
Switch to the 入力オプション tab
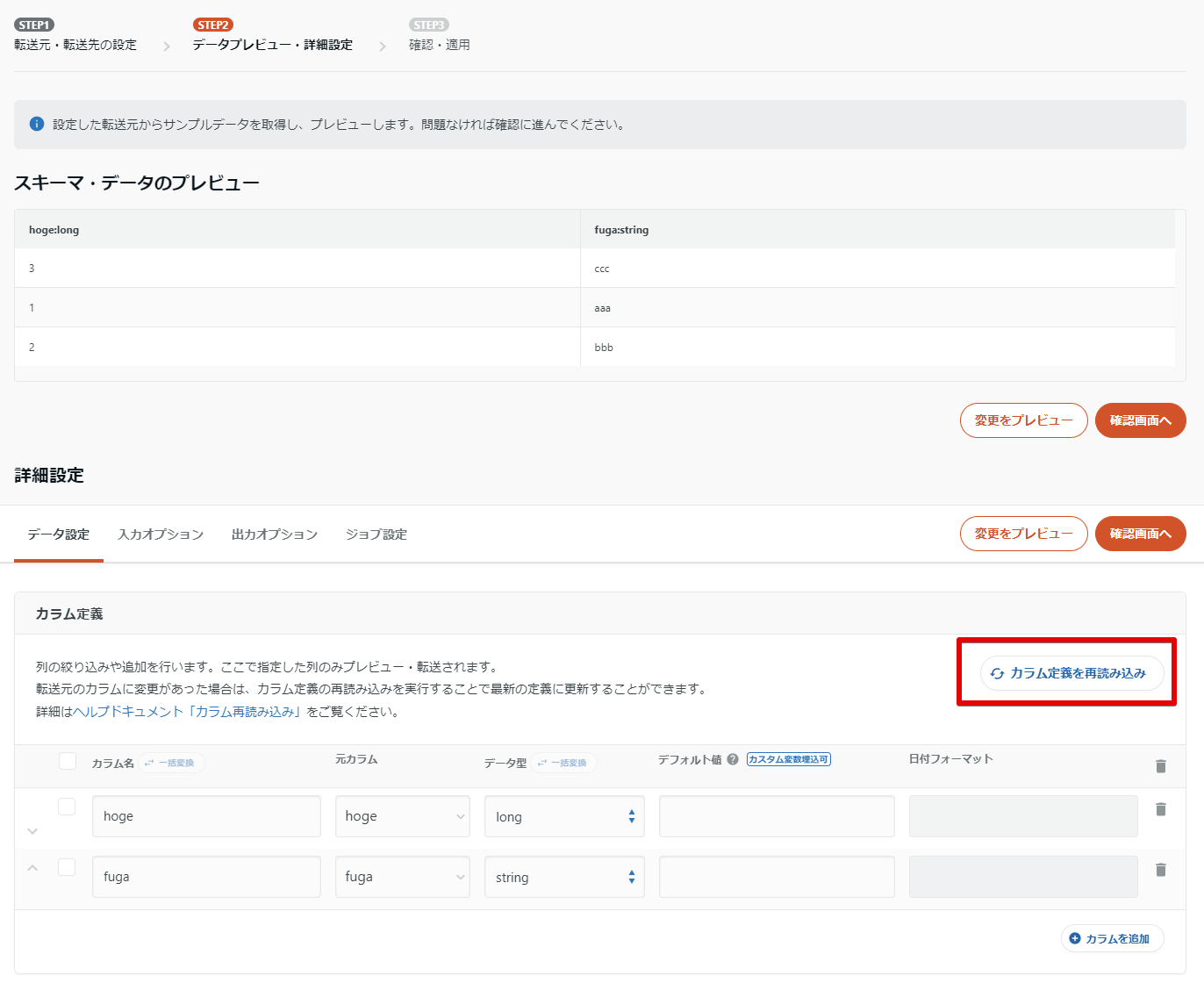[x=161, y=535]
